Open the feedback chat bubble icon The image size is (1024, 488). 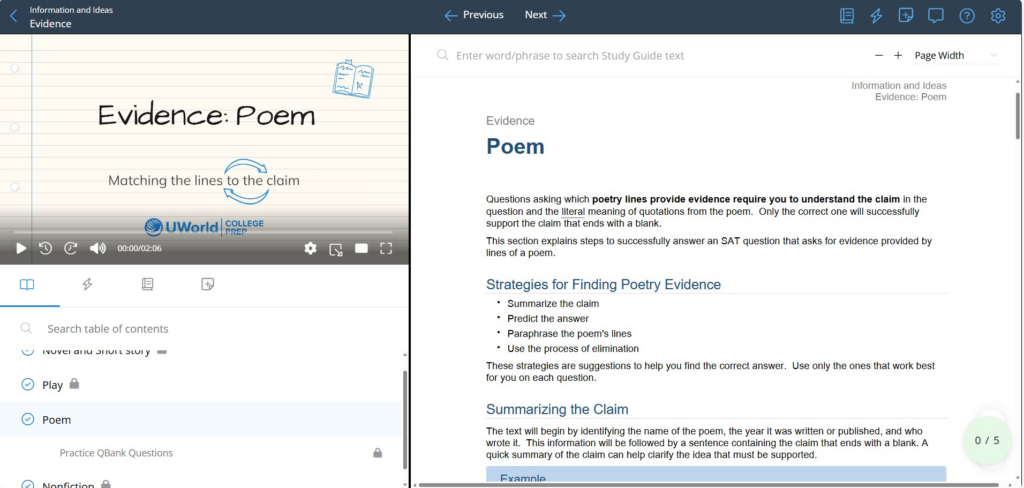point(936,16)
